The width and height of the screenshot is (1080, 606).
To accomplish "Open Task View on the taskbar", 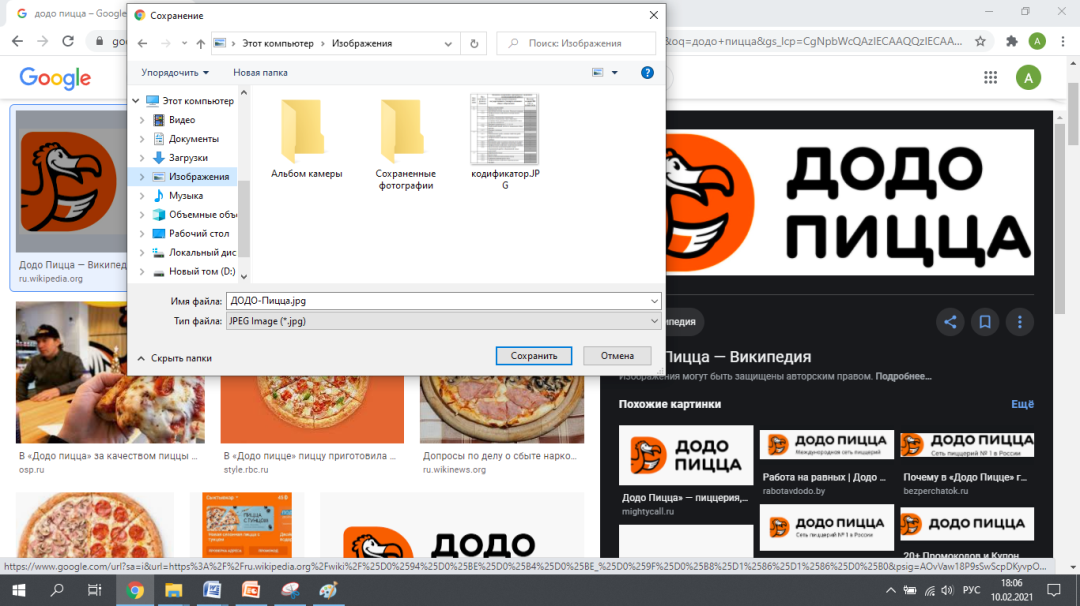I will point(94,590).
